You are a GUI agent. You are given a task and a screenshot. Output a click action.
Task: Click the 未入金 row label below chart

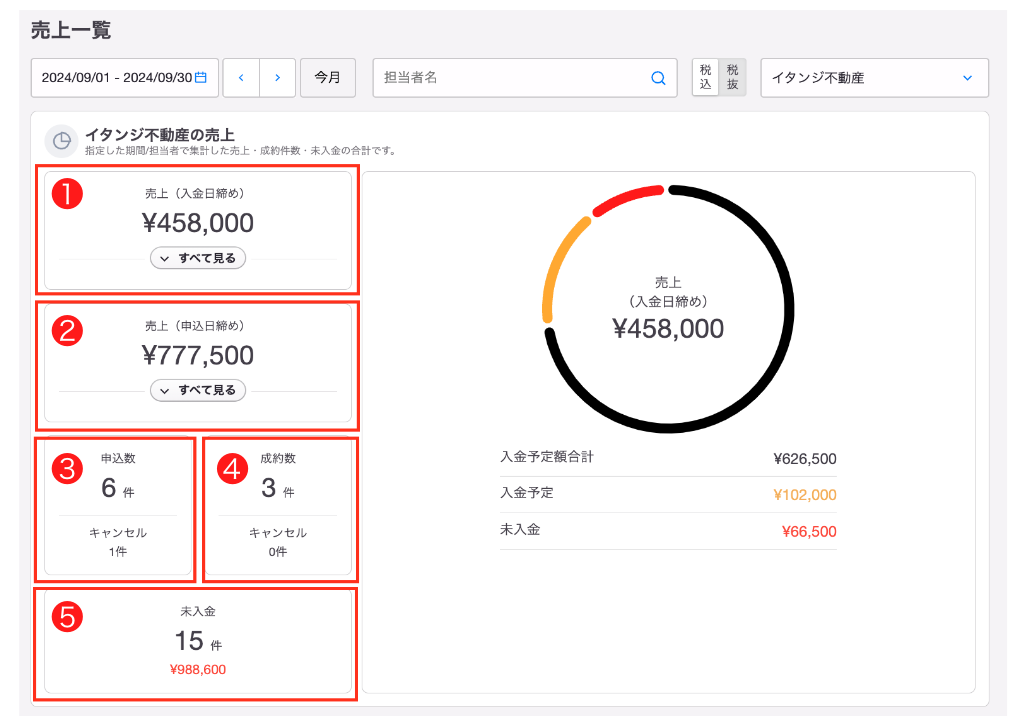click(520, 529)
